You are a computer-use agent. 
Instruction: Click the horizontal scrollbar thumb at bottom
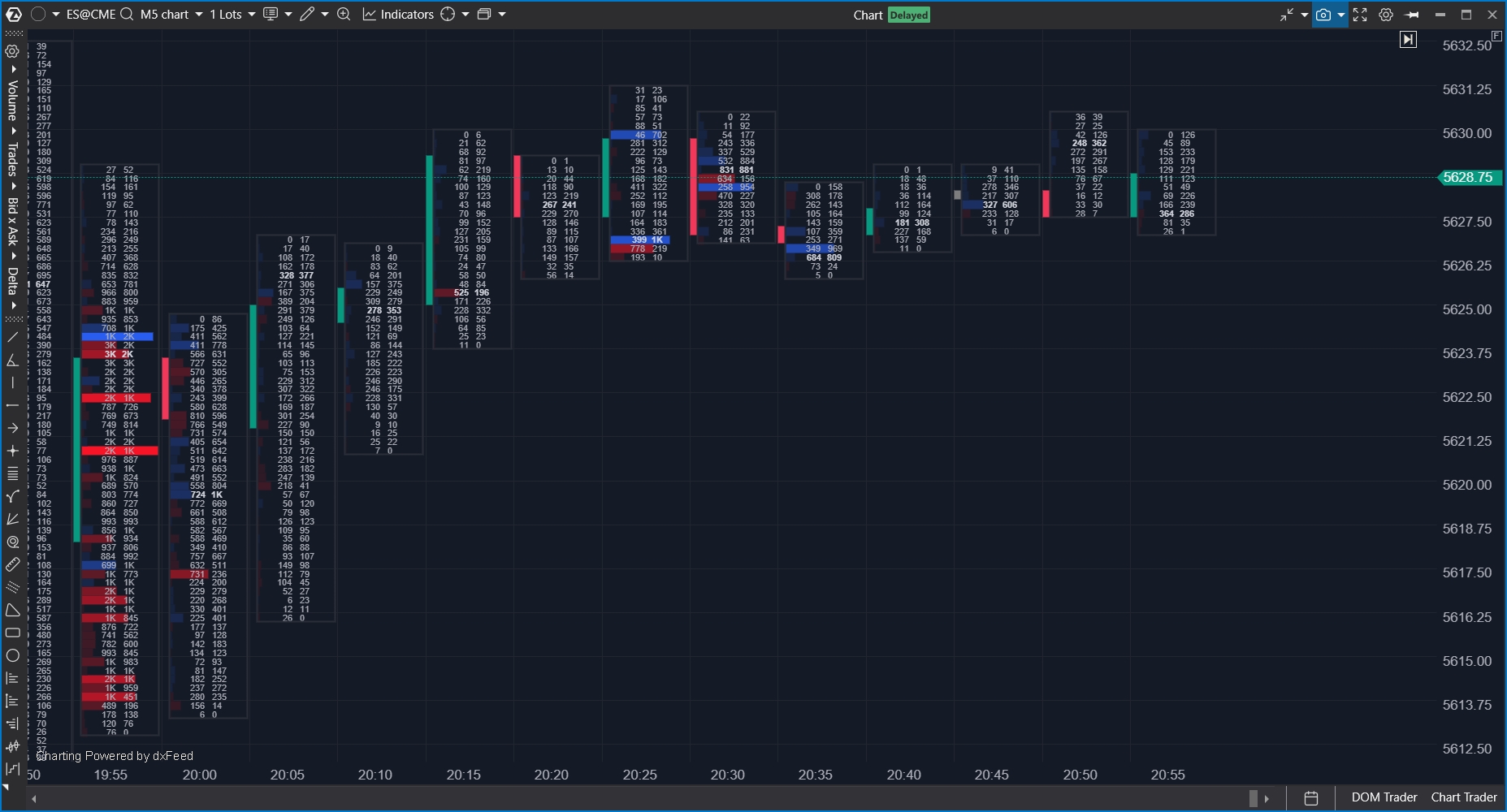pos(1254,798)
